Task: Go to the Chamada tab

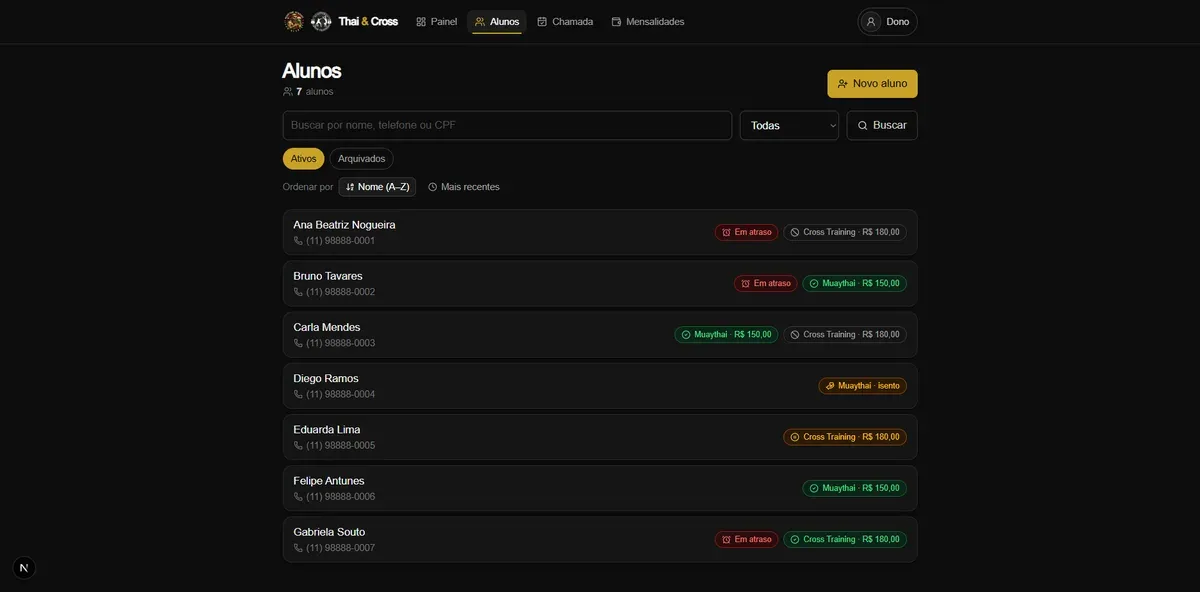Action: (x=565, y=22)
